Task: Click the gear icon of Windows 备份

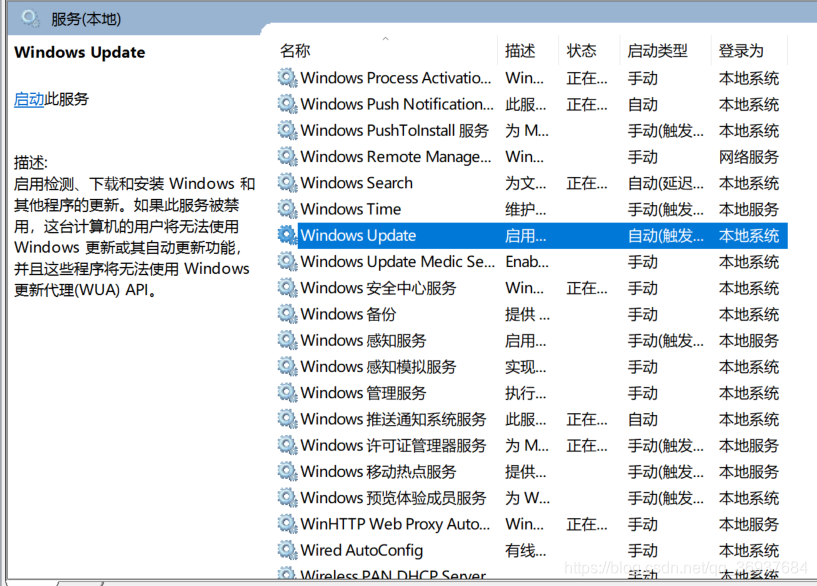Action: pos(287,314)
